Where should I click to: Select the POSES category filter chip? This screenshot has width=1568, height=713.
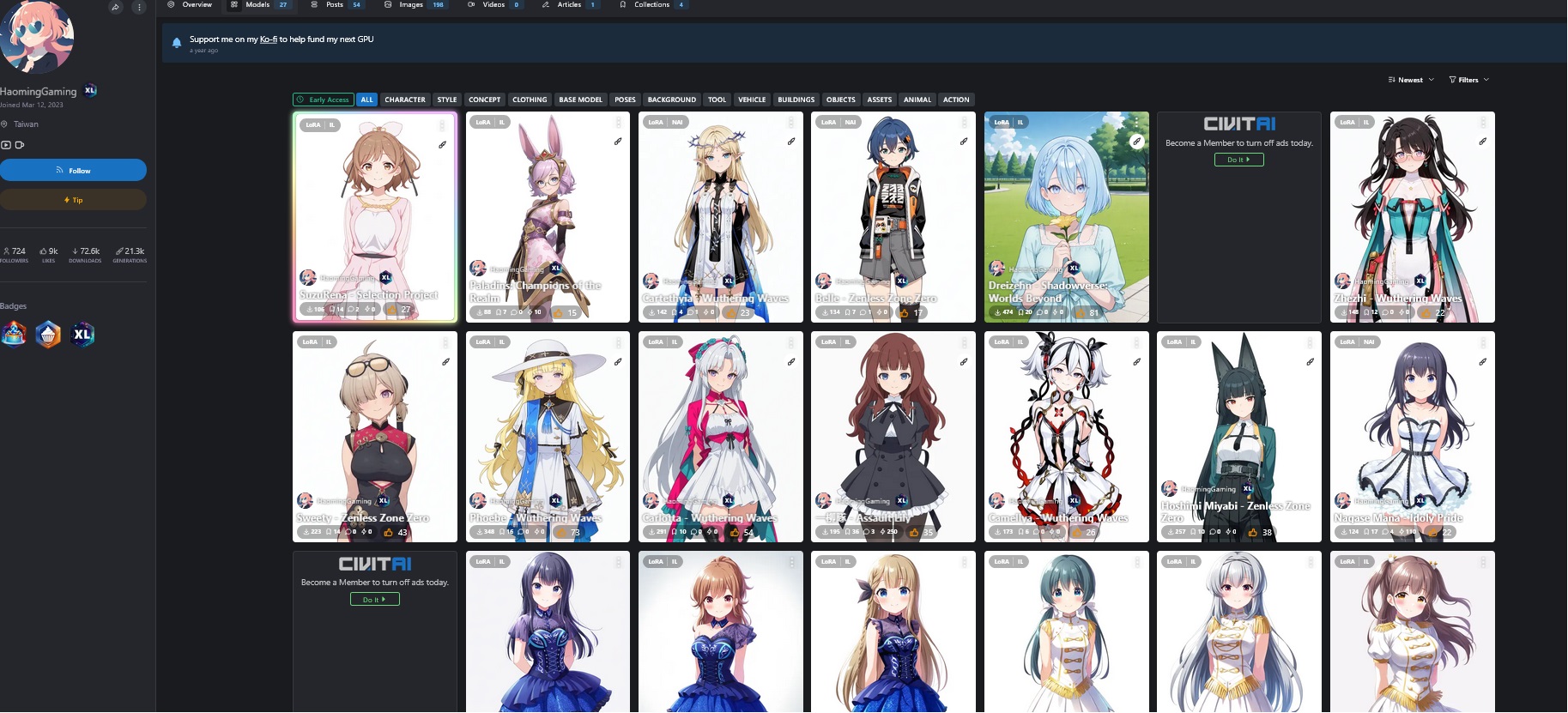625,100
